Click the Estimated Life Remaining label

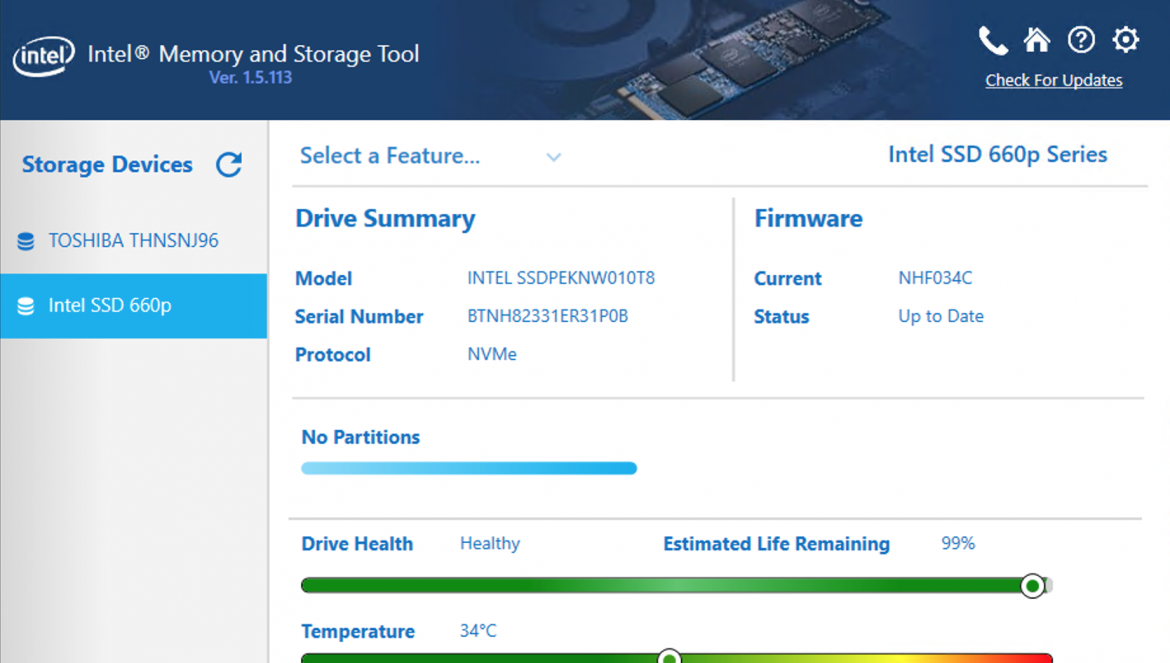tap(777, 544)
